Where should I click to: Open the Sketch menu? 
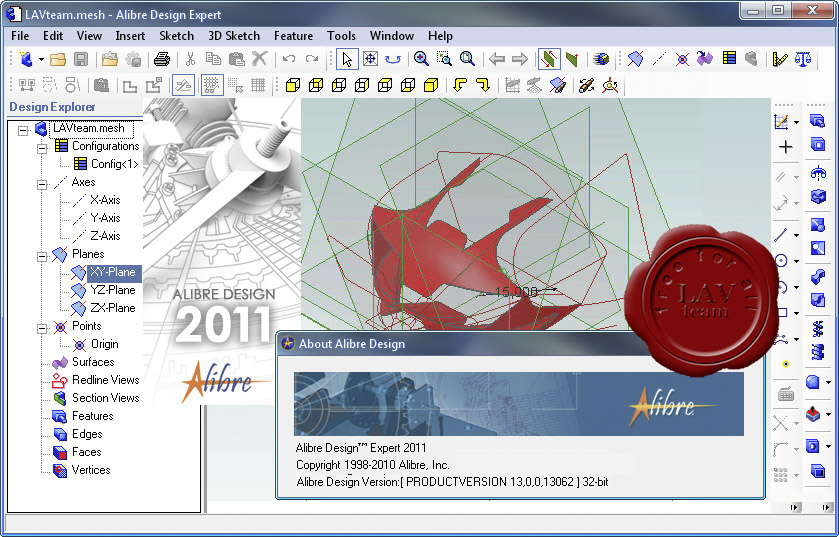177,36
